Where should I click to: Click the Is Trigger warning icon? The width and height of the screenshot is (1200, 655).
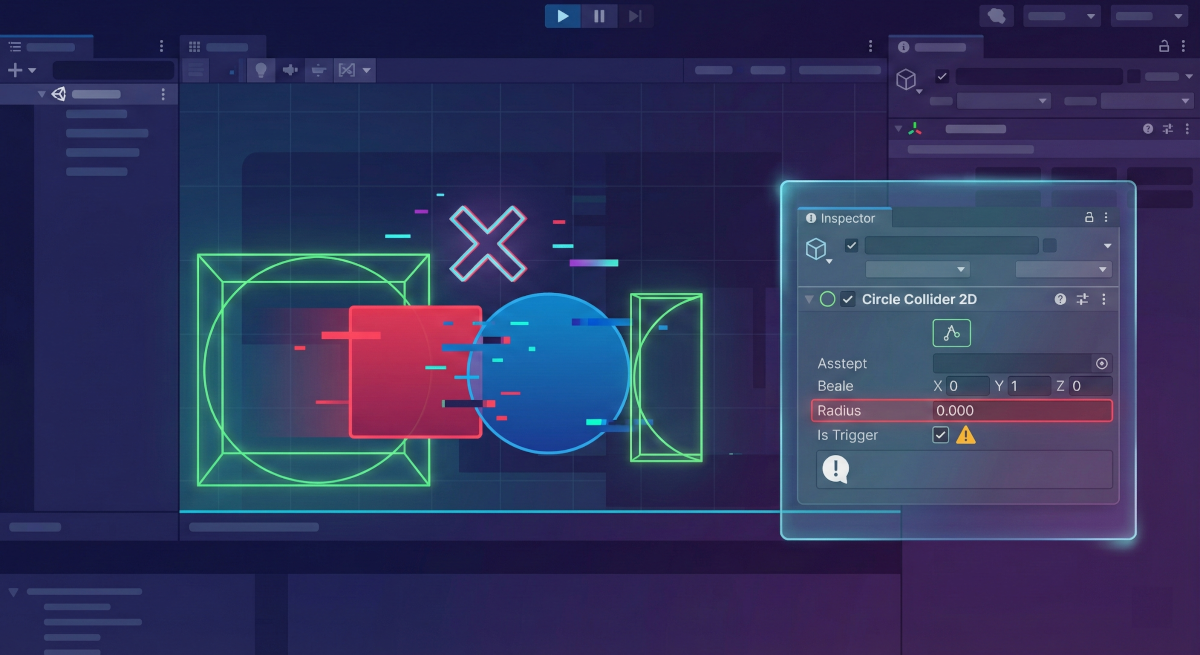965,435
